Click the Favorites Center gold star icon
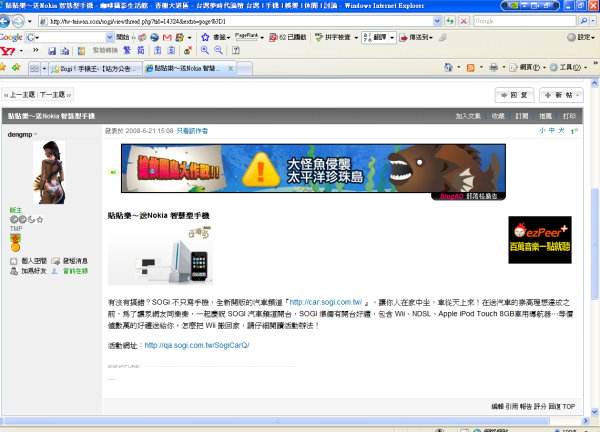600x432 pixels. click(3, 68)
